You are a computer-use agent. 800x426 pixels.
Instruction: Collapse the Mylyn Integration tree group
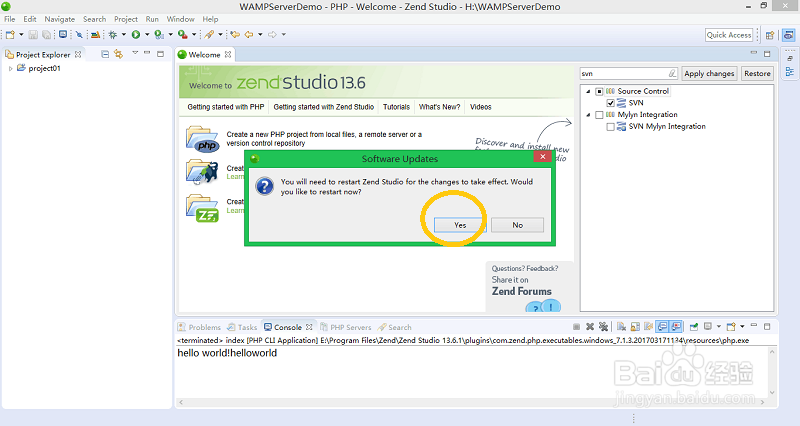click(x=588, y=115)
